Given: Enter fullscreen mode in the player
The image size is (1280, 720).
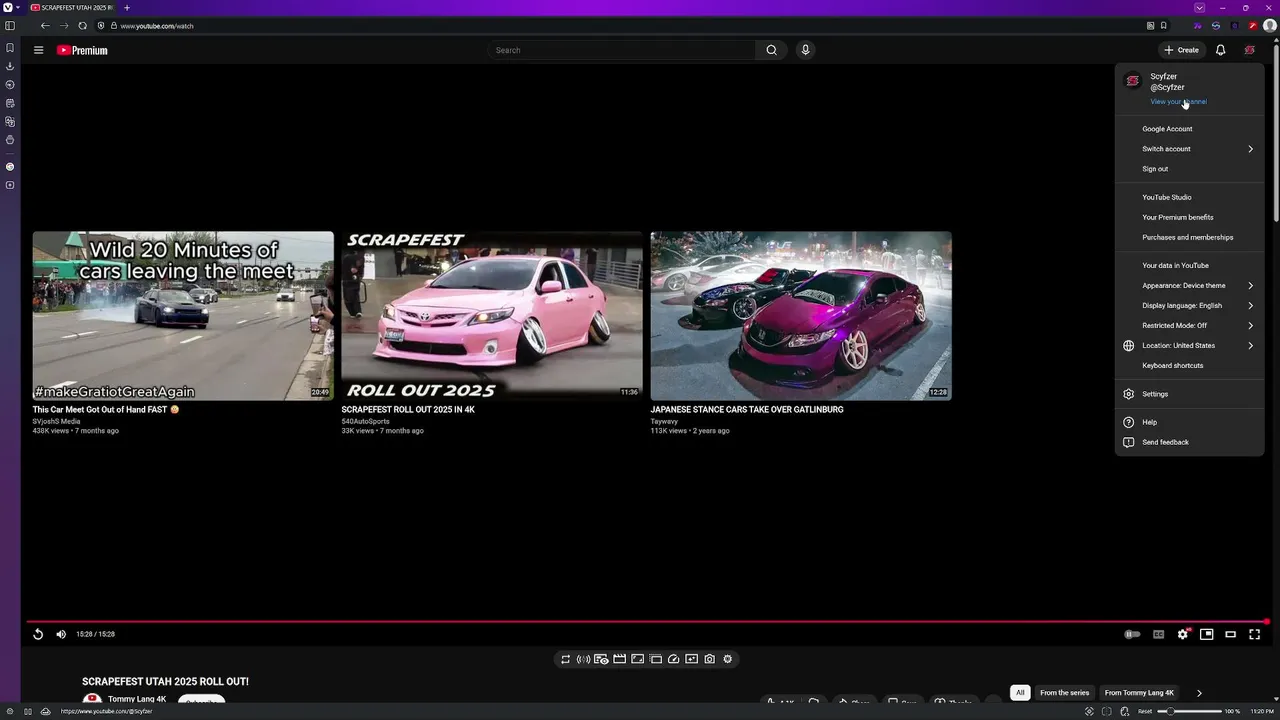Looking at the screenshot, I should [1255, 634].
